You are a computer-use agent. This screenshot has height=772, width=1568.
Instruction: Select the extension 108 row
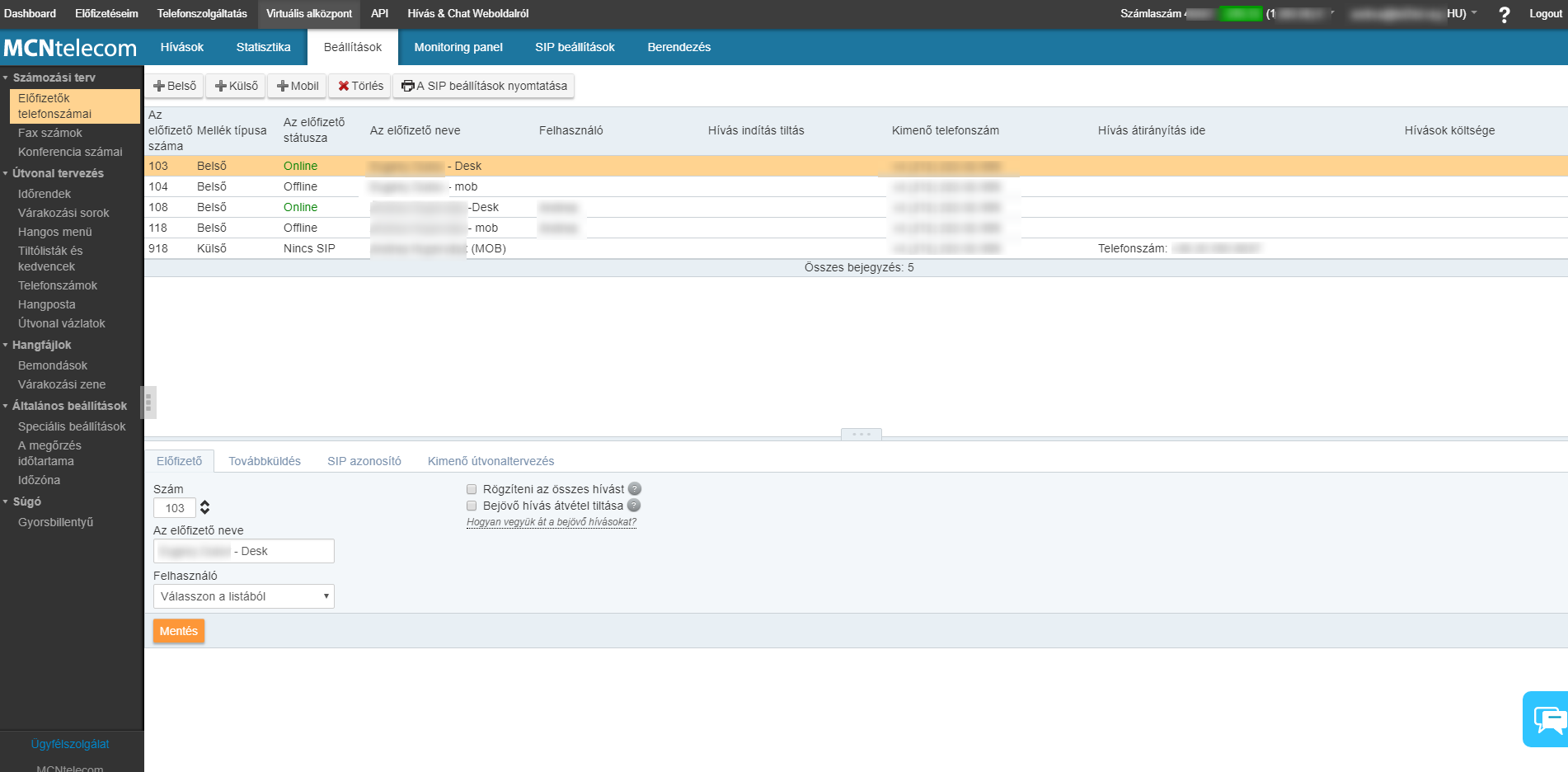point(856,207)
